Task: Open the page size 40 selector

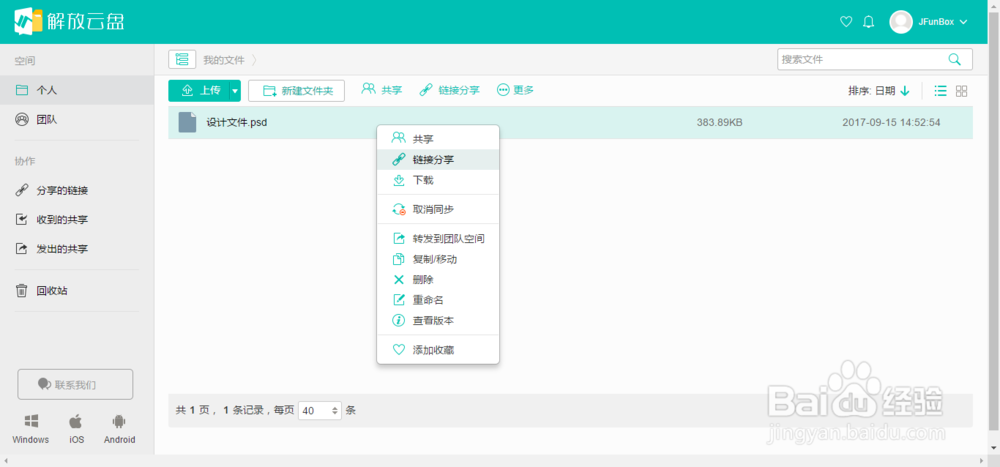Action: 320,411
